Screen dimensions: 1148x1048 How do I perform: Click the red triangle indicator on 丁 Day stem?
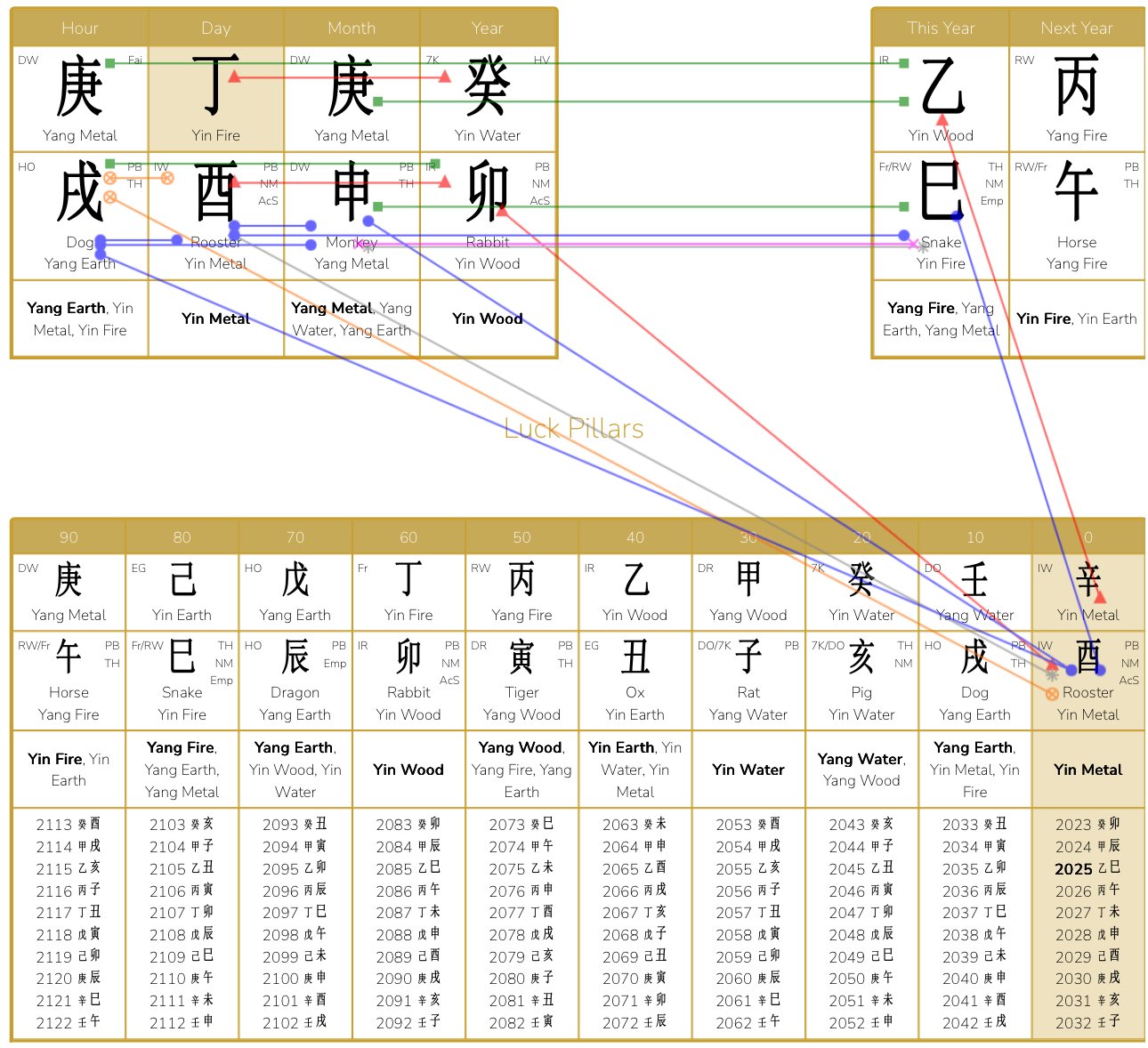tap(234, 76)
